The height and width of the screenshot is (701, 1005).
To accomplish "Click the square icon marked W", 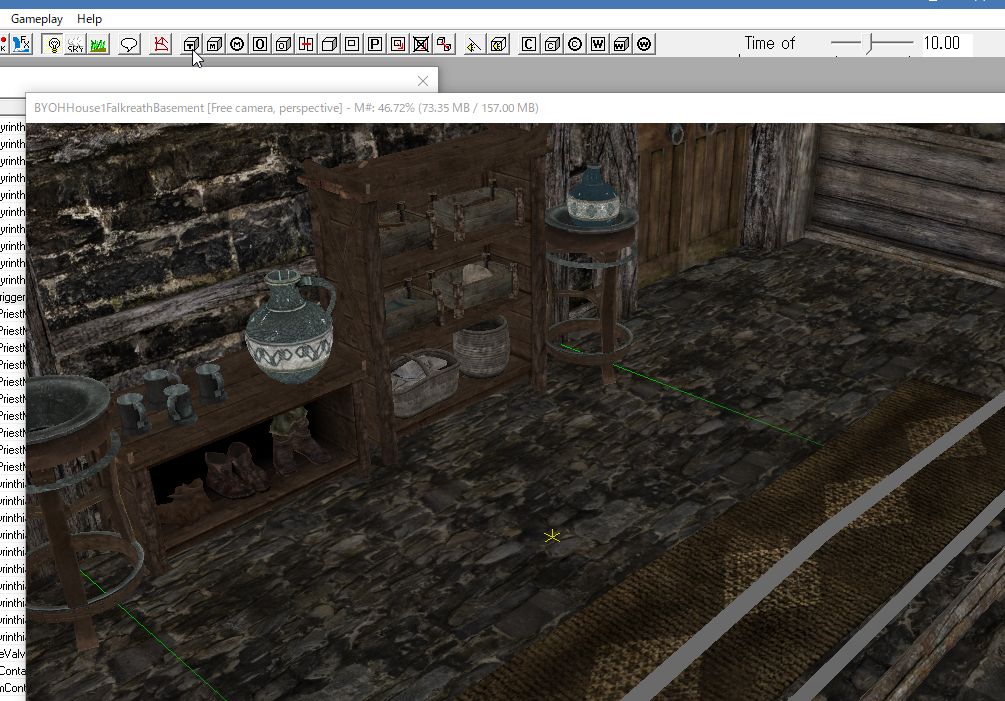I will 598,44.
